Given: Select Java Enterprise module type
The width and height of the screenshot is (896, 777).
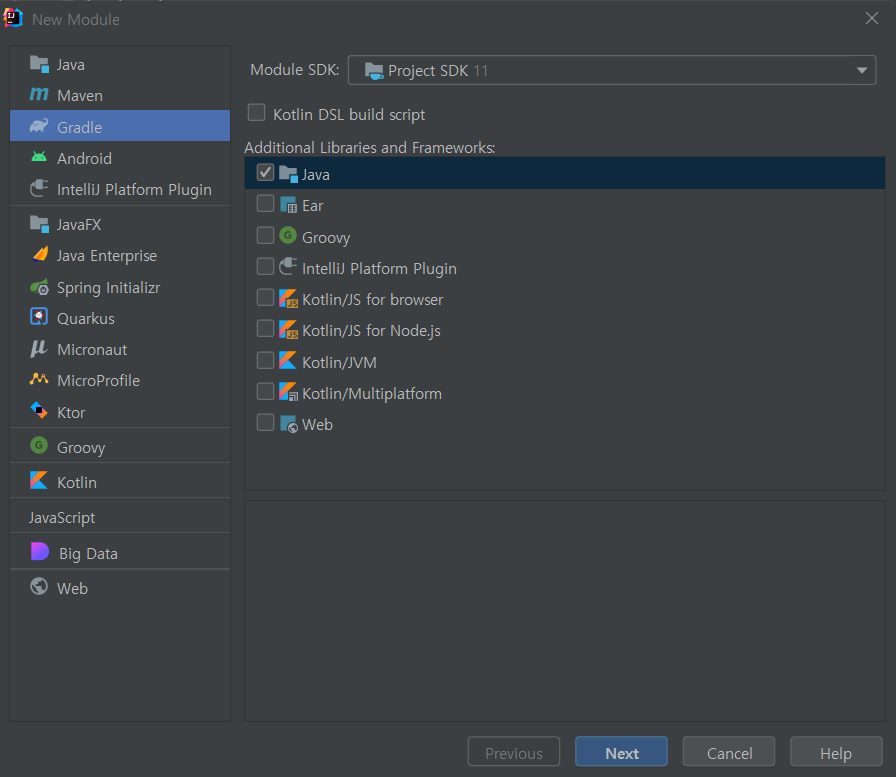Looking at the screenshot, I should point(120,255).
